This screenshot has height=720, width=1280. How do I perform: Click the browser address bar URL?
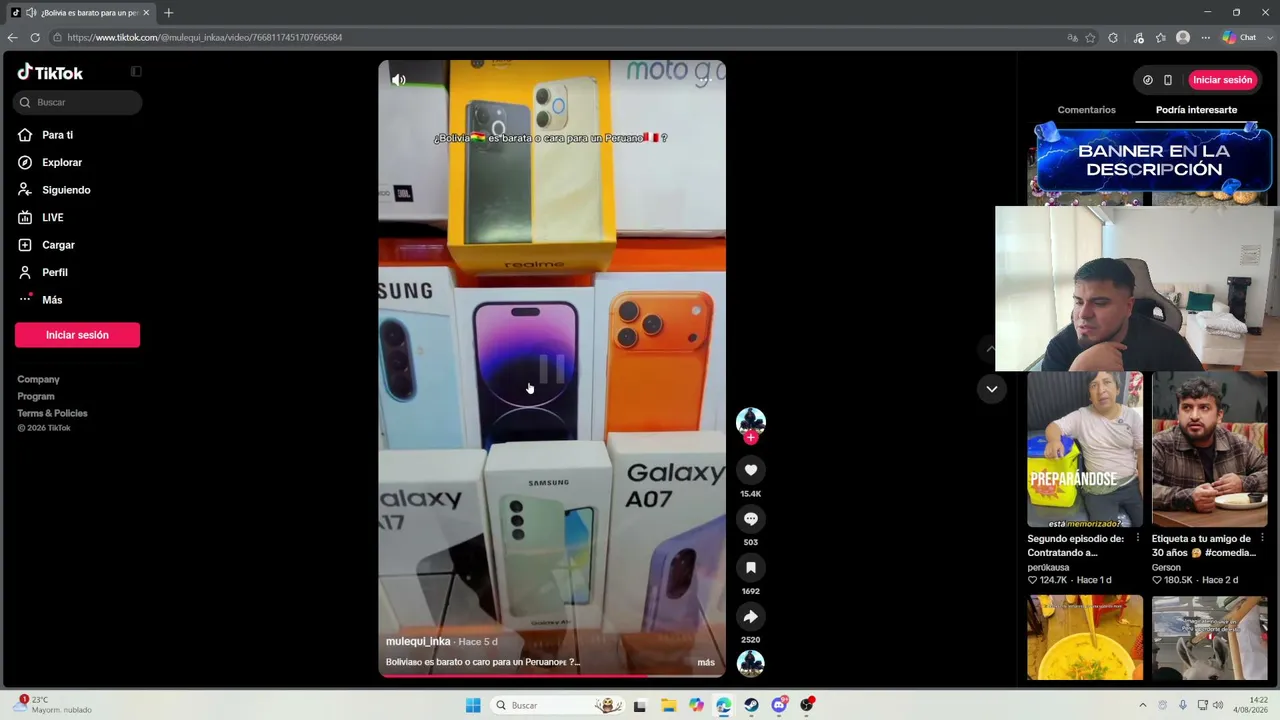click(x=205, y=38)
